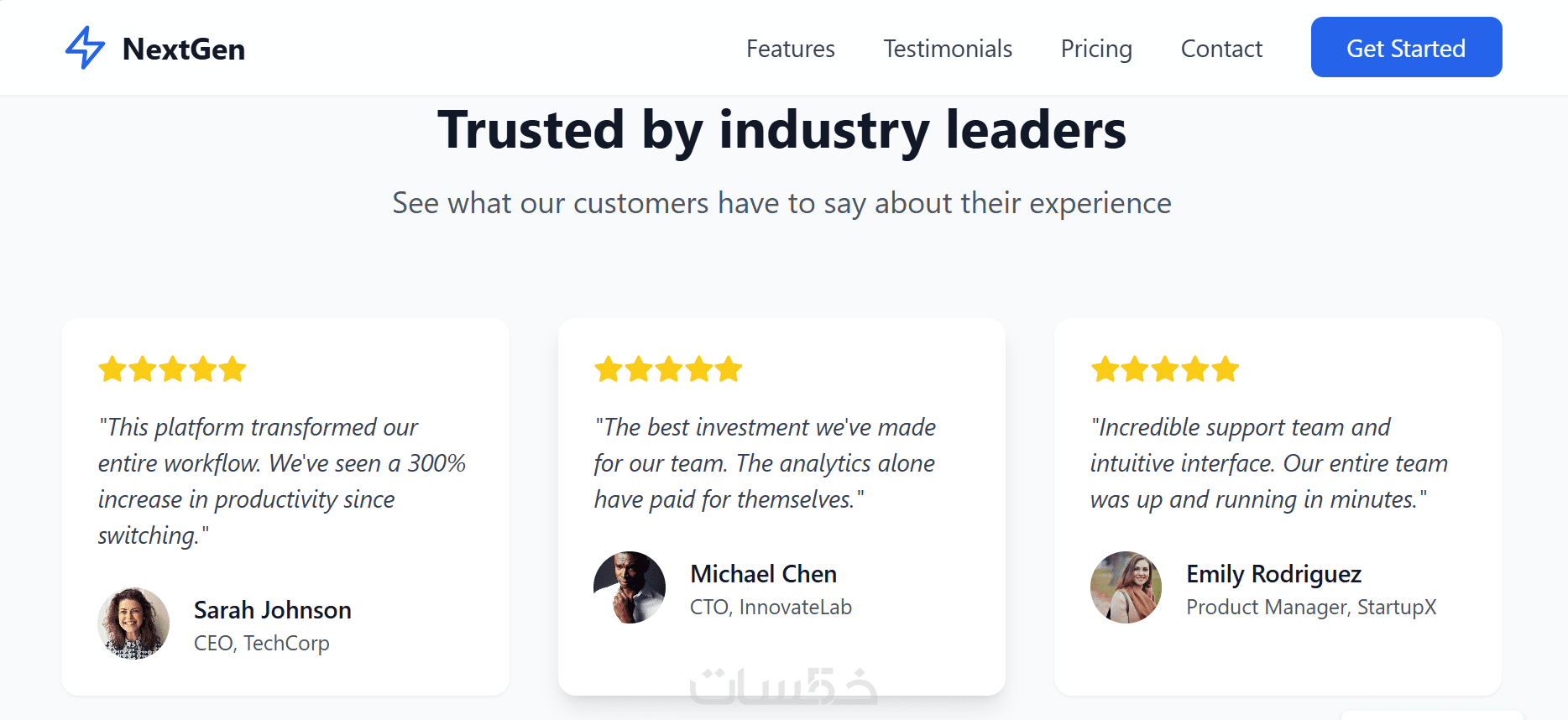1568x720 pixels.
Task: Click the second star in Emily's review
Action: click(x=1135, y=369)
